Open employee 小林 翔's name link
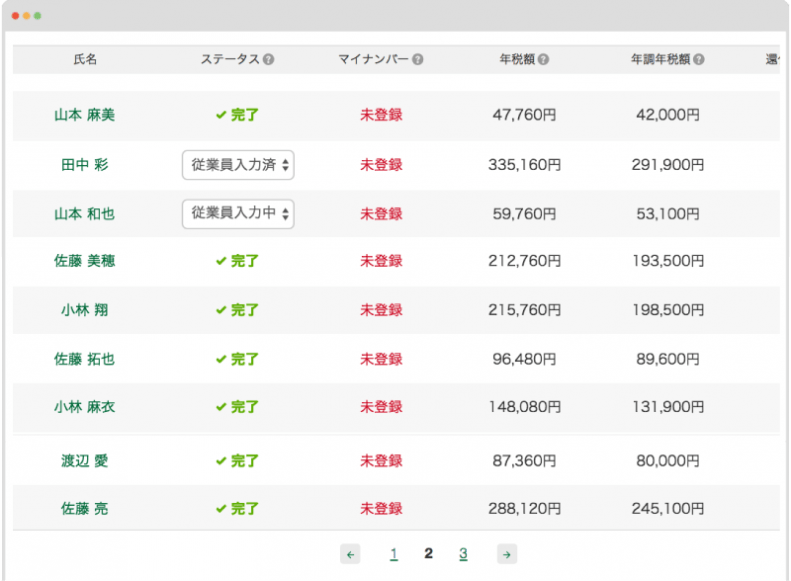This screenshot has height=581, width=791. [x=84, y=310]
